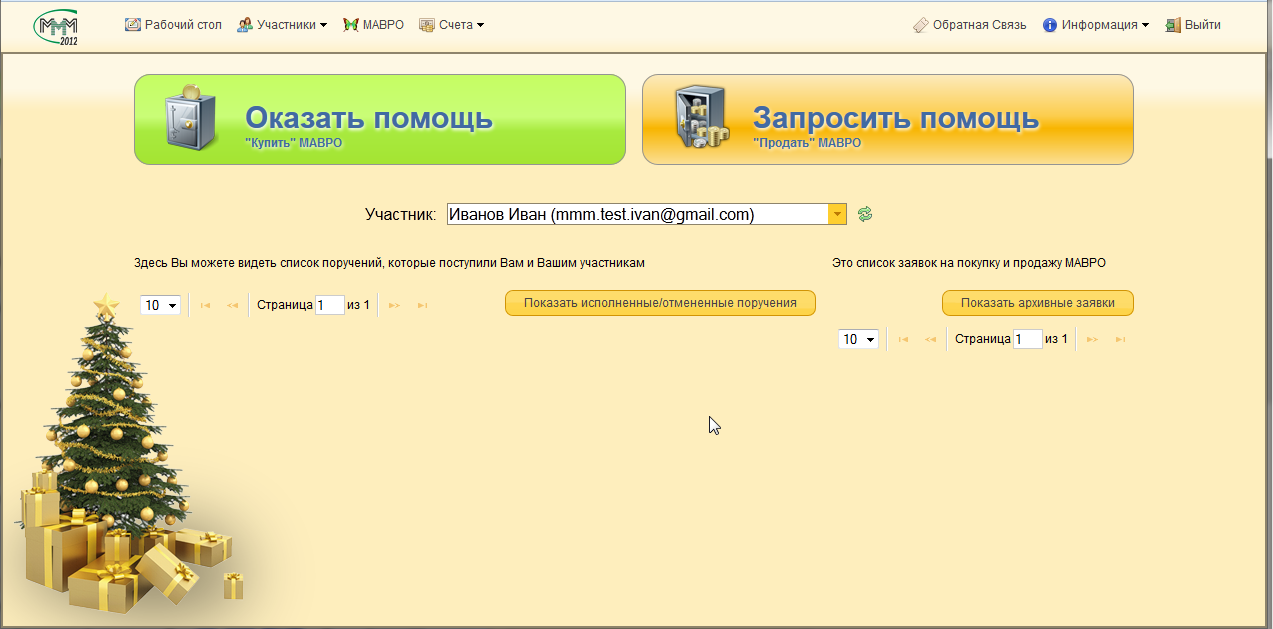Screen dimensions: 1273x629
Task: Click the safe with gold coins icon
Action: coord(704,118)
